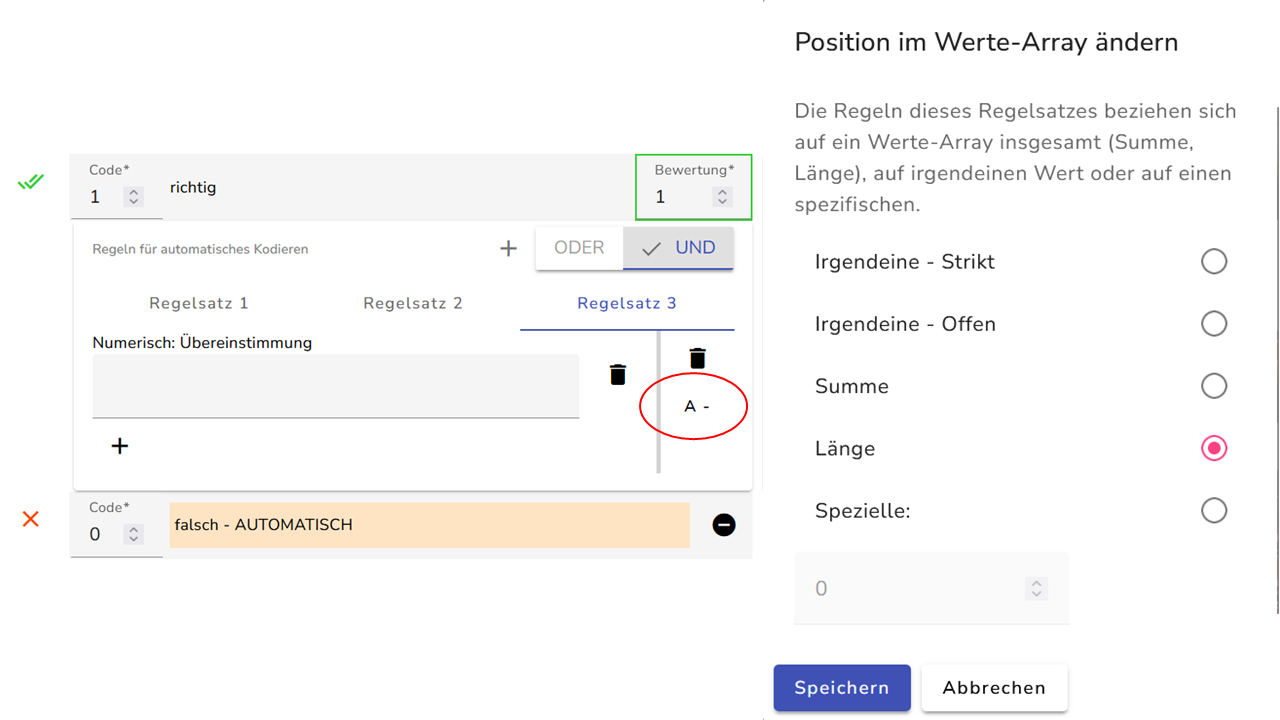
Task: Delete Regelsatz 3 using trash icon above 'A -'
Action: 697,358
